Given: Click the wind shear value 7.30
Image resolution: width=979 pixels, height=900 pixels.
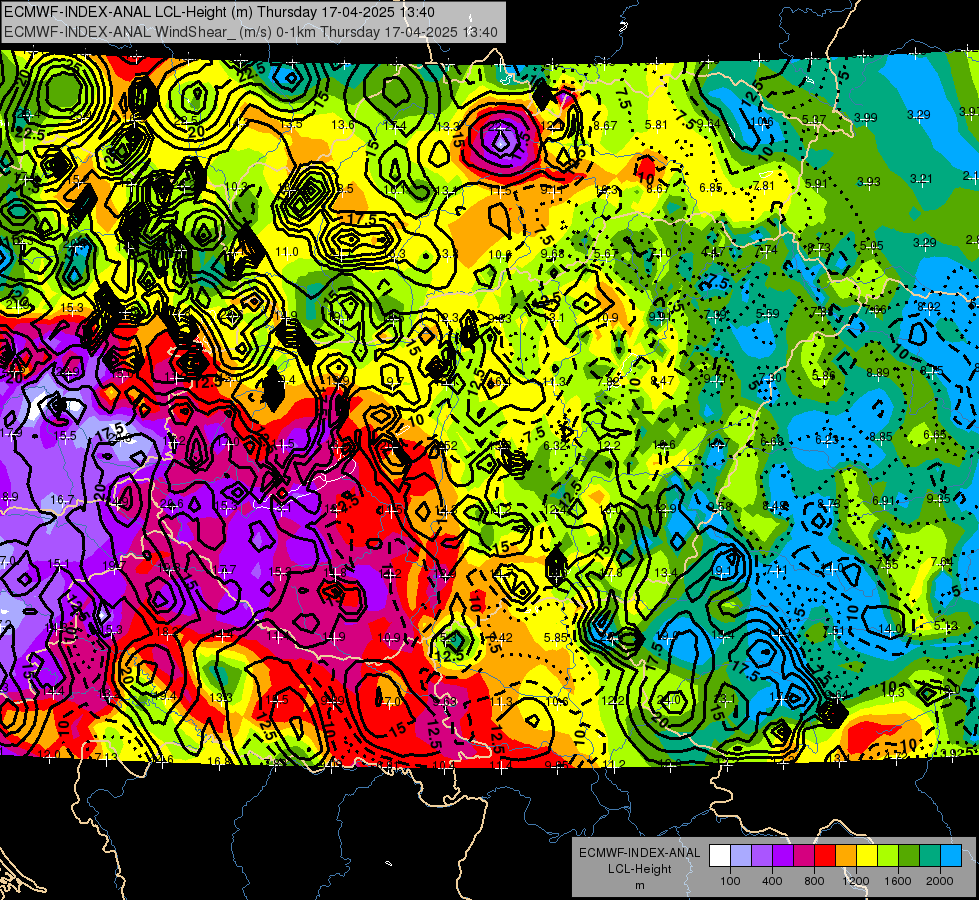Looking at the screenshot, I should click(770, 378).
